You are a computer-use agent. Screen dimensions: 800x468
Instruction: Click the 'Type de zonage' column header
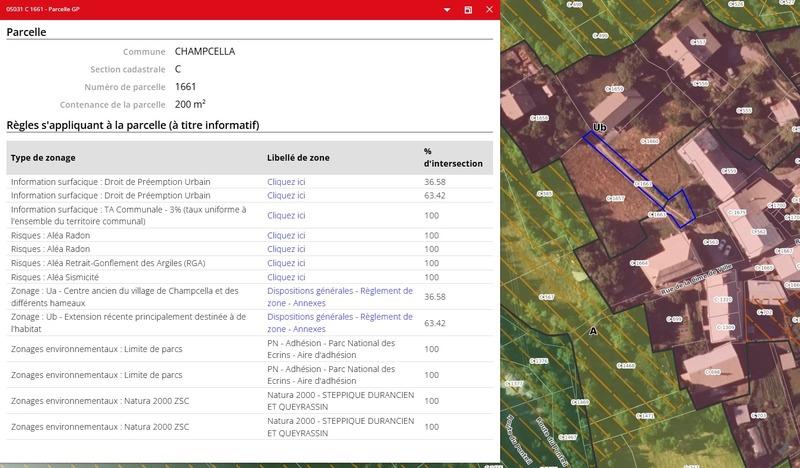(43, 158)
